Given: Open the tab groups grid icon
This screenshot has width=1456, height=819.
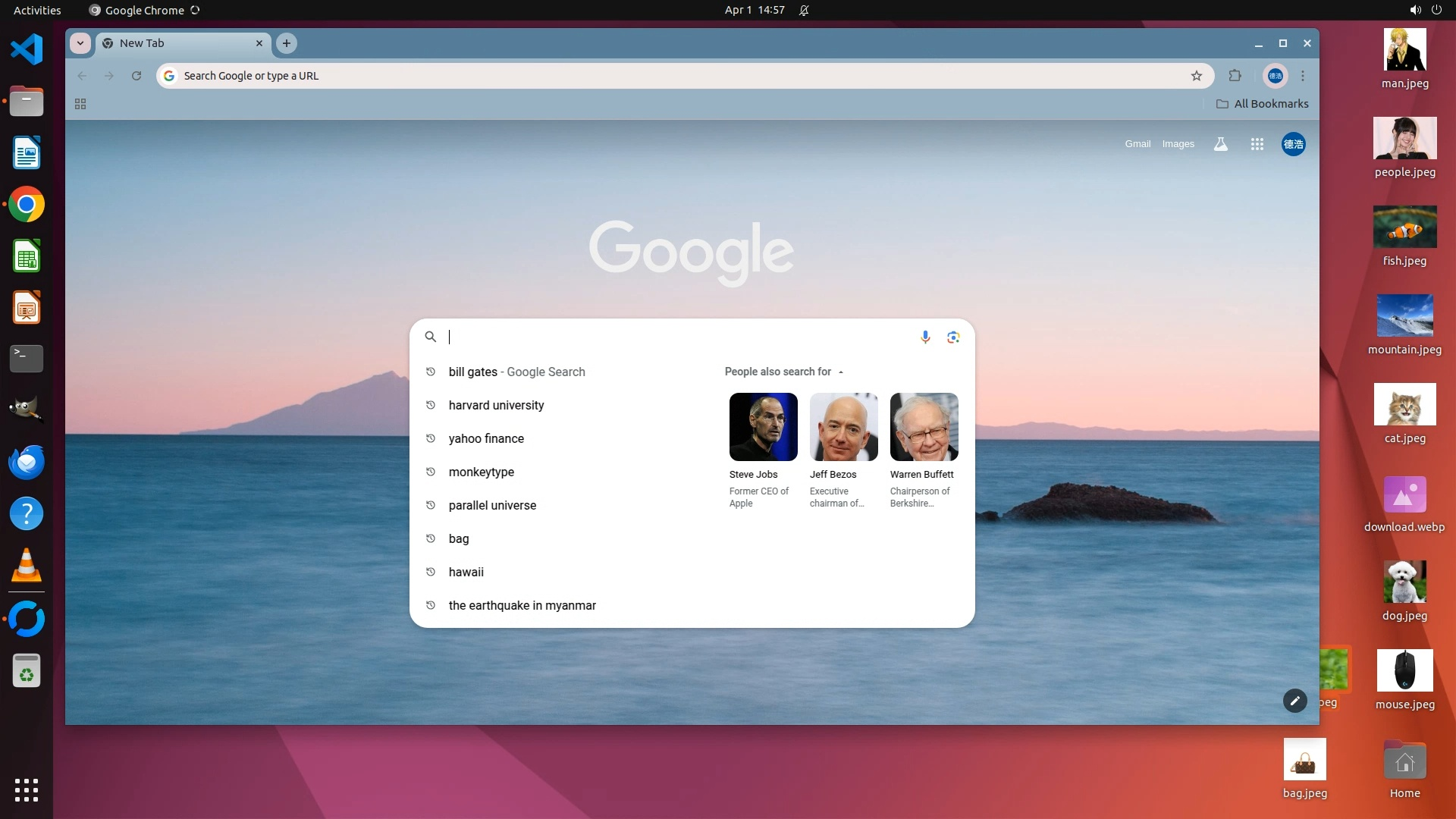Looking at the screenshot, I should 80,104.
